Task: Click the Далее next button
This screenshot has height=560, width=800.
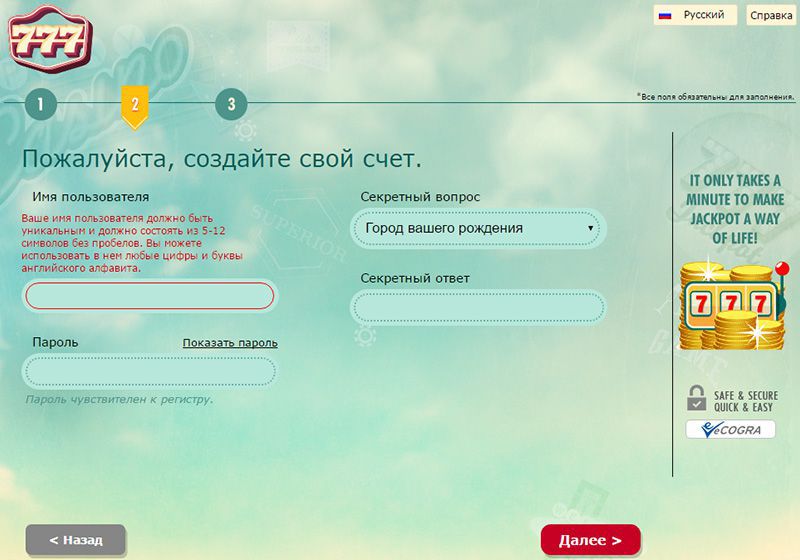Action: pos(590,540)
